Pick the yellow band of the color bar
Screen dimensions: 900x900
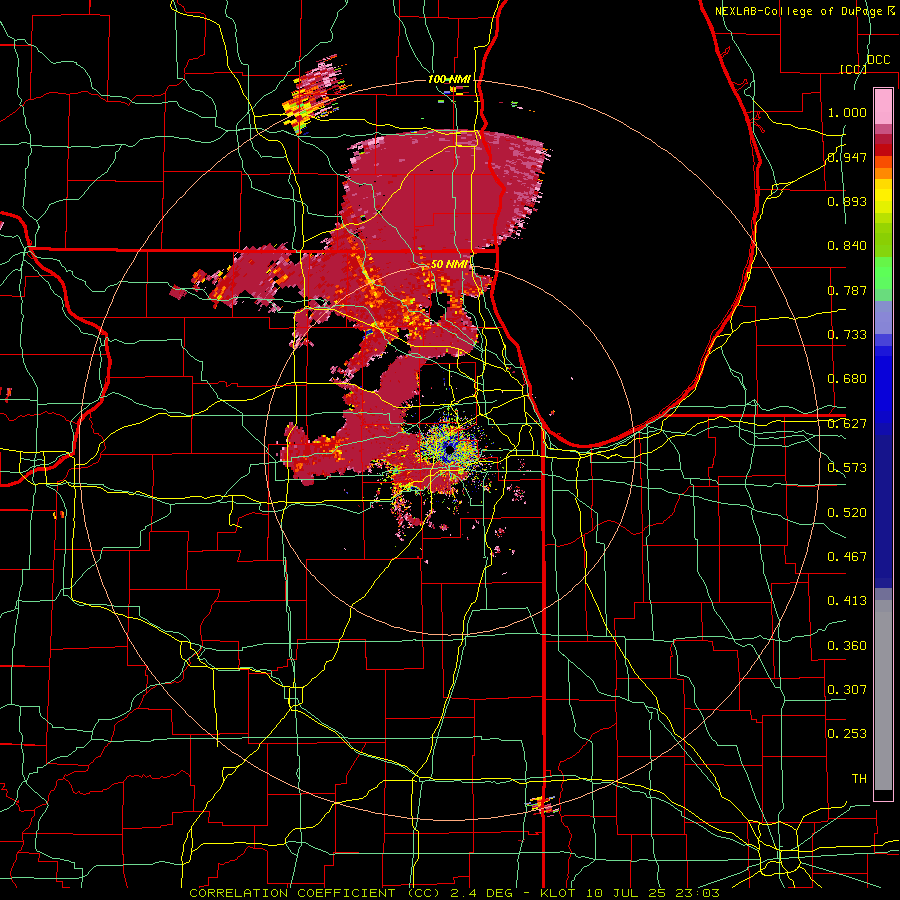(883, 197)
